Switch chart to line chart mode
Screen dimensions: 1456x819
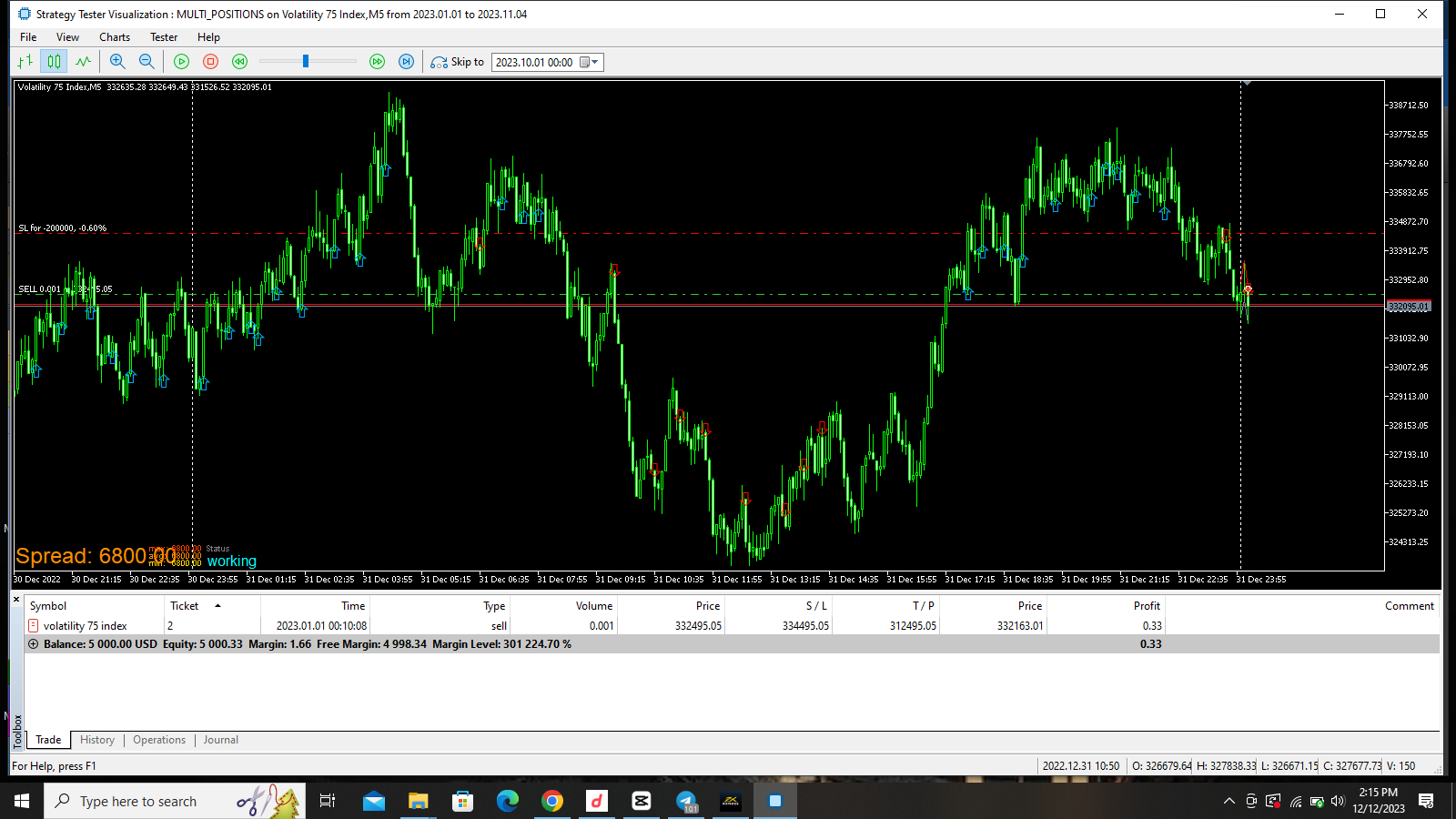point(84,62)
